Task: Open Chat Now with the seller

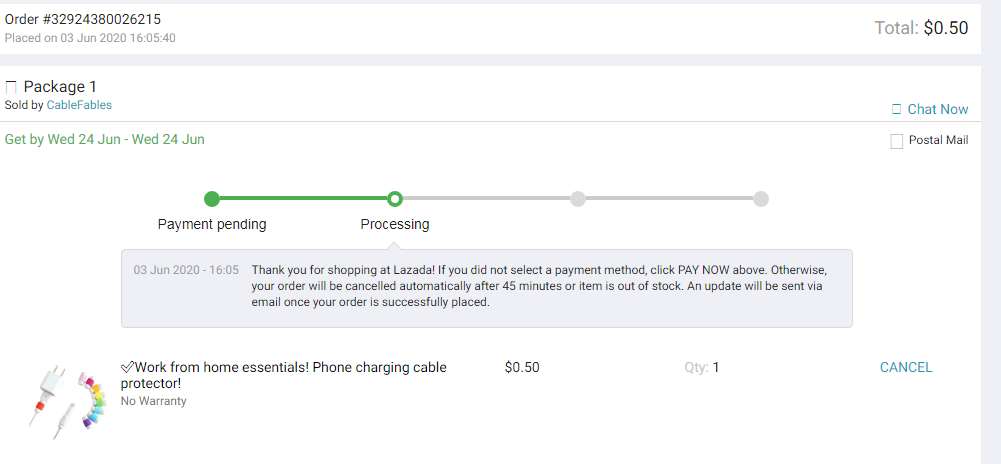Action: tap(937, 109)
